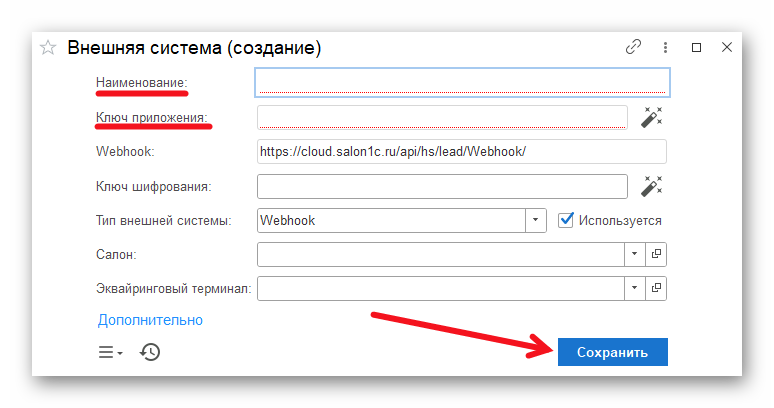This screenshot has height=408, width=774.
Task: Copy link to this form via chain icon
Action: [x=633, y=47]
